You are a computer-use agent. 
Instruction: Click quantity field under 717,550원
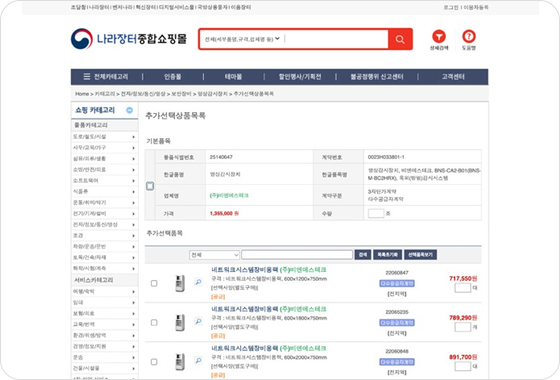click(x=463, y=288)
